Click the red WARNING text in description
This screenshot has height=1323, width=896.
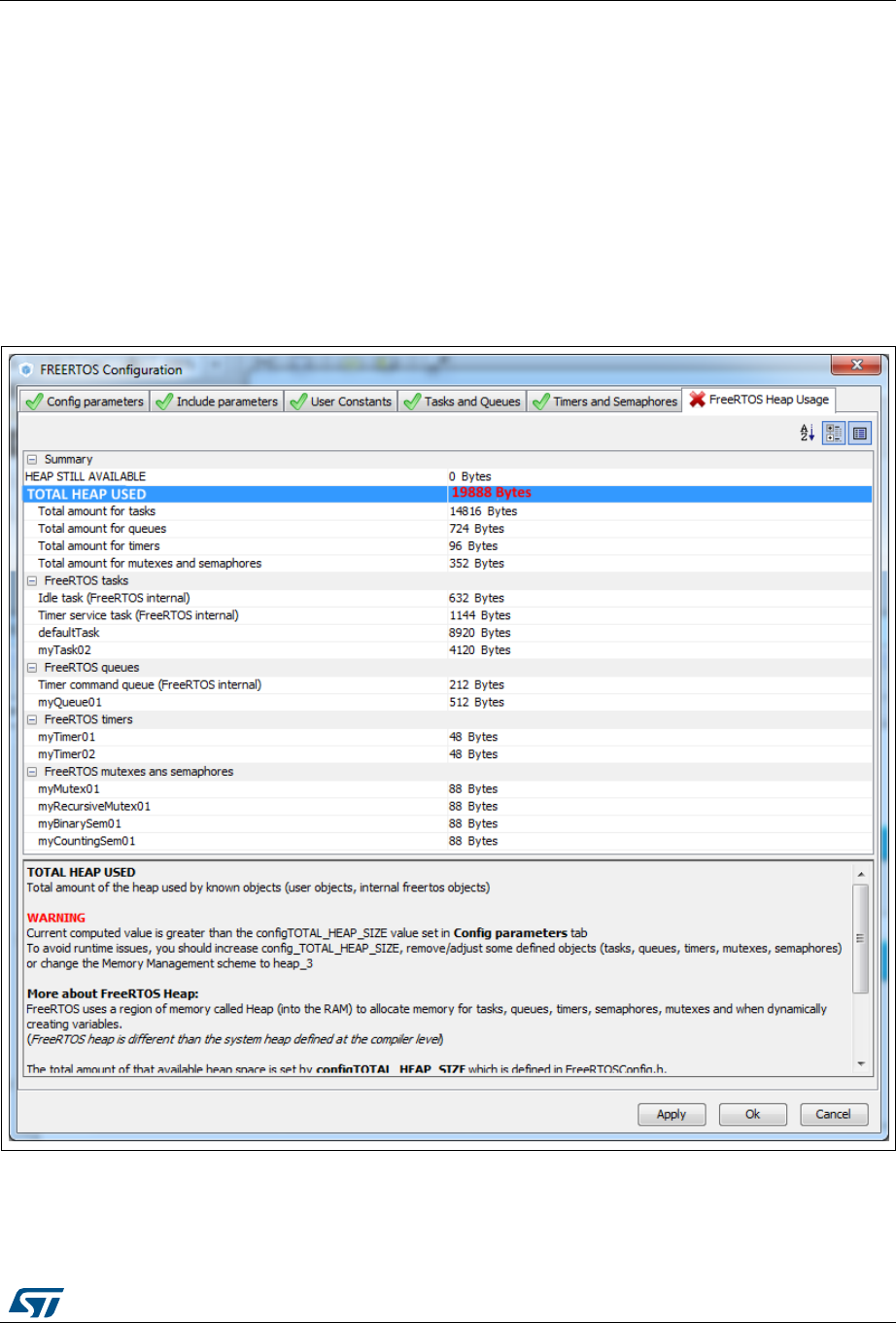click(x=55, y=918)
